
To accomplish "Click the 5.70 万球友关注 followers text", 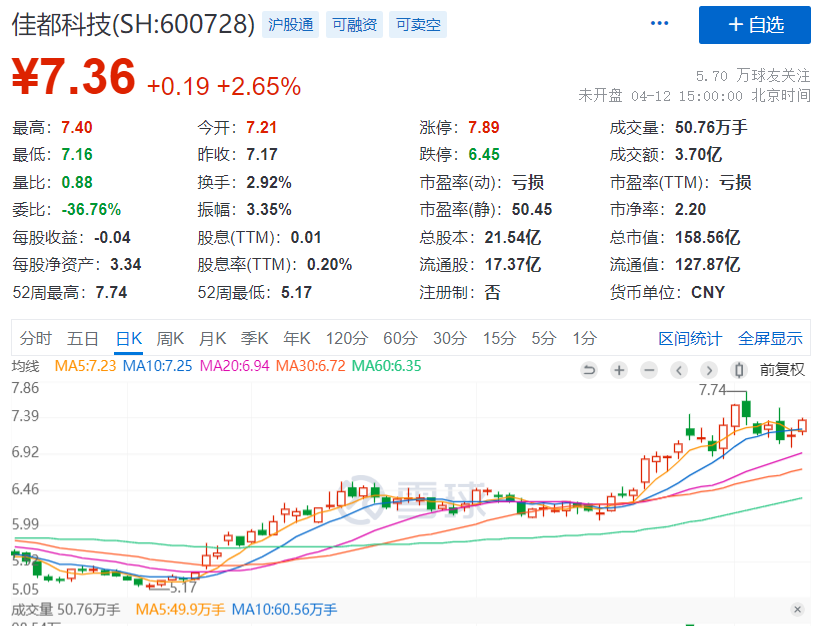I will [753, 76].
